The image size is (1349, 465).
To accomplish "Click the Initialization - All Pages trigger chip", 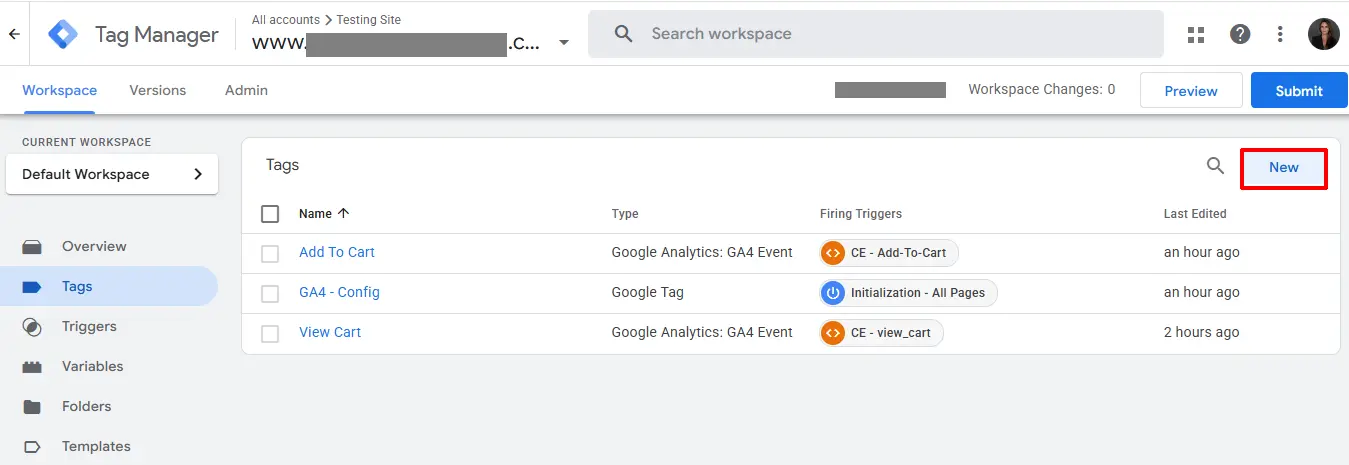I will click(x=908, y=293).
